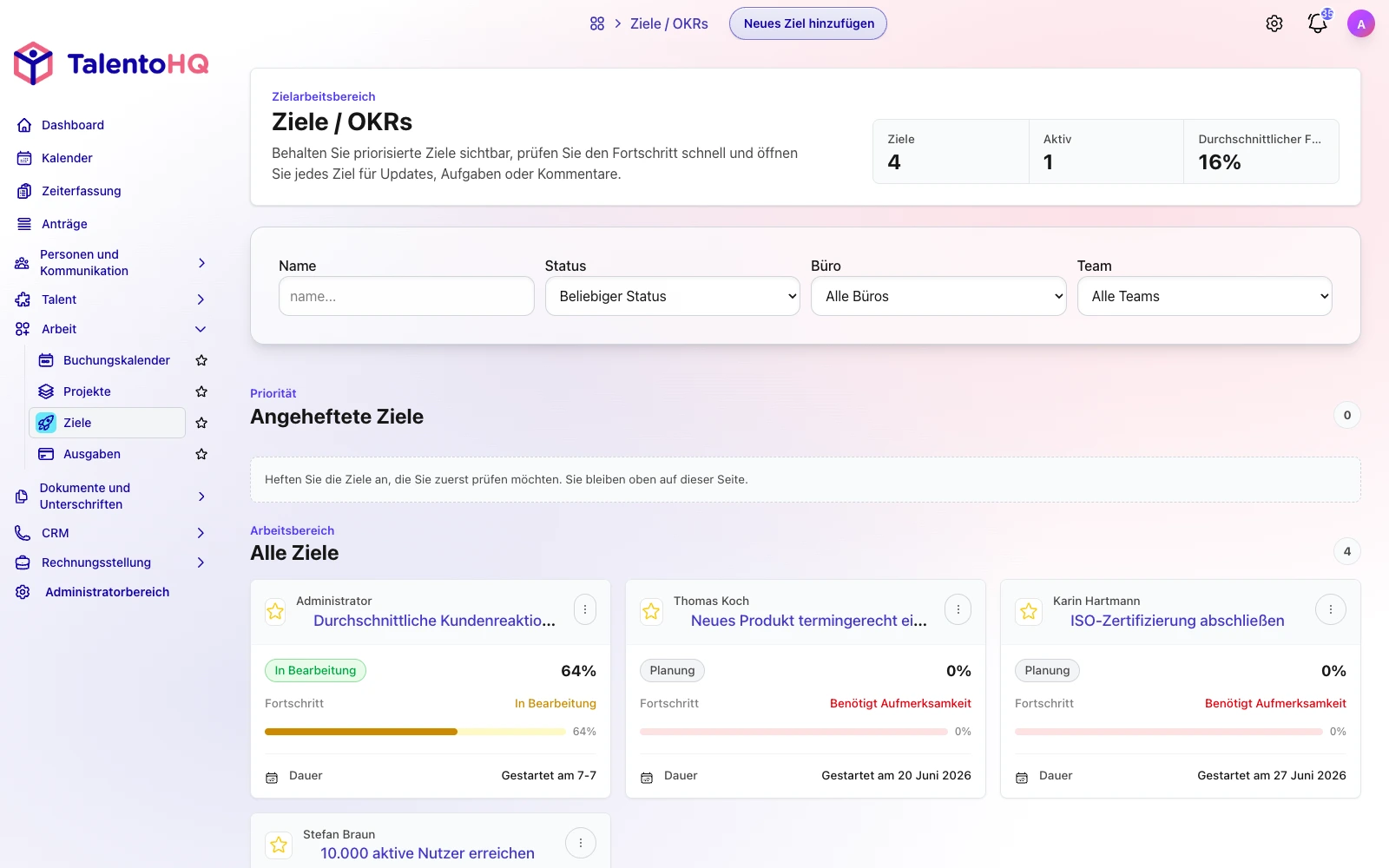The image size is (1389, 868).
Task: Pin the 10.000 aktive Nutzer goal
Action: 279,844
